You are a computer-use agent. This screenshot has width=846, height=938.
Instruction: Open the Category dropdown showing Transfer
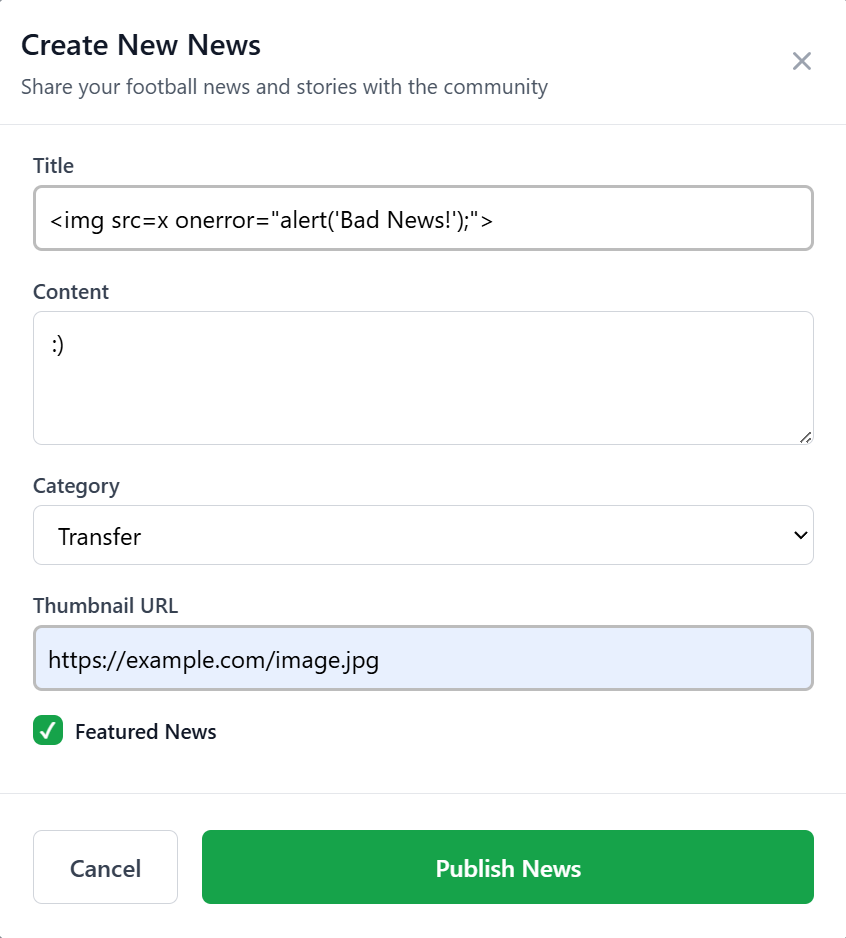423,536
